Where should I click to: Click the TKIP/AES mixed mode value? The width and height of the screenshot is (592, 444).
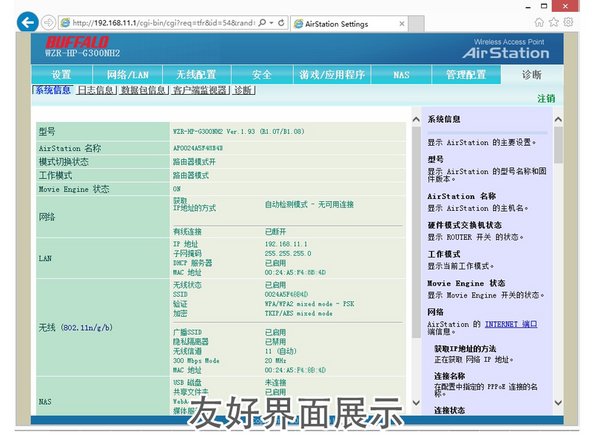tap(299, 313)
